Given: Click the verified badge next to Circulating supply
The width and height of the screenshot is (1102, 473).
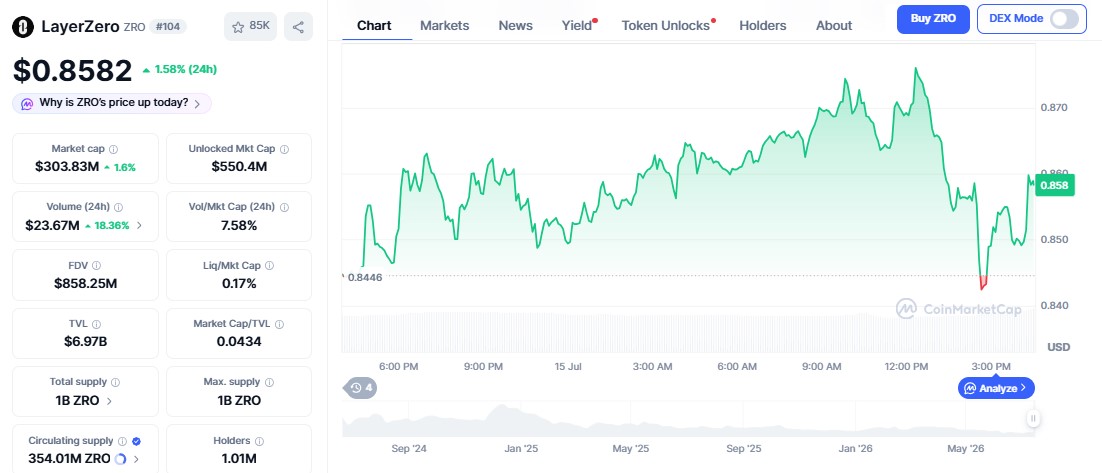Looking at the screenshot, I should pos(136,441).
